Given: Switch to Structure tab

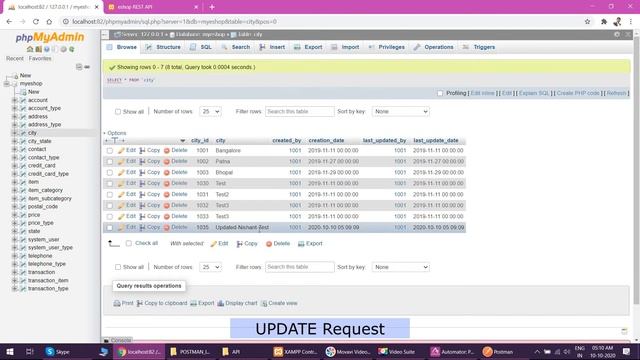Looking at the screenshot, I should tap(163, 47).
